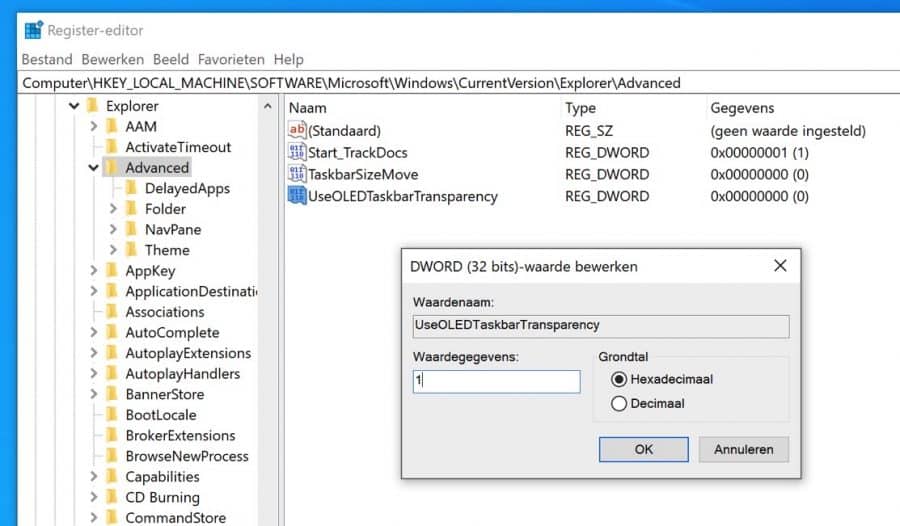The width and height of the screenshot is (900, 526).
Task: Expand the AppKey tree node
Action: pyautogui.click(x=94, y=270)
